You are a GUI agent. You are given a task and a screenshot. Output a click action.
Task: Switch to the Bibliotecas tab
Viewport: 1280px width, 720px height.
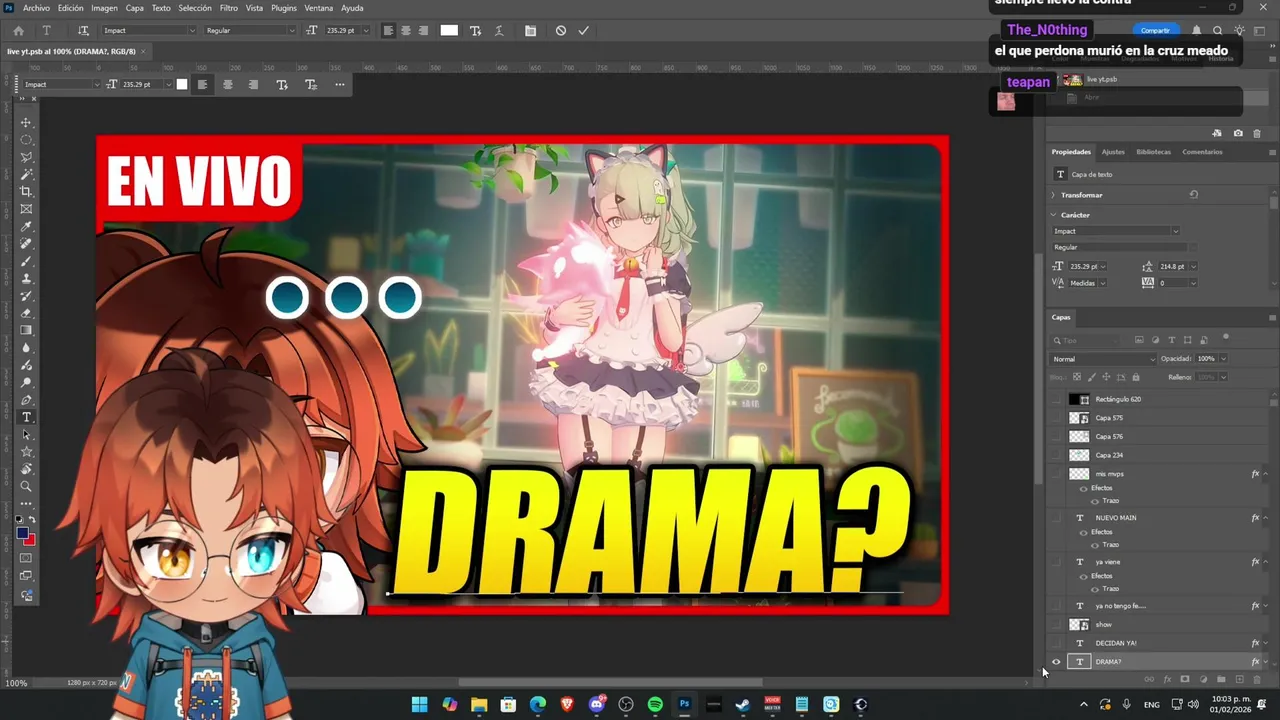[1153, 152]
